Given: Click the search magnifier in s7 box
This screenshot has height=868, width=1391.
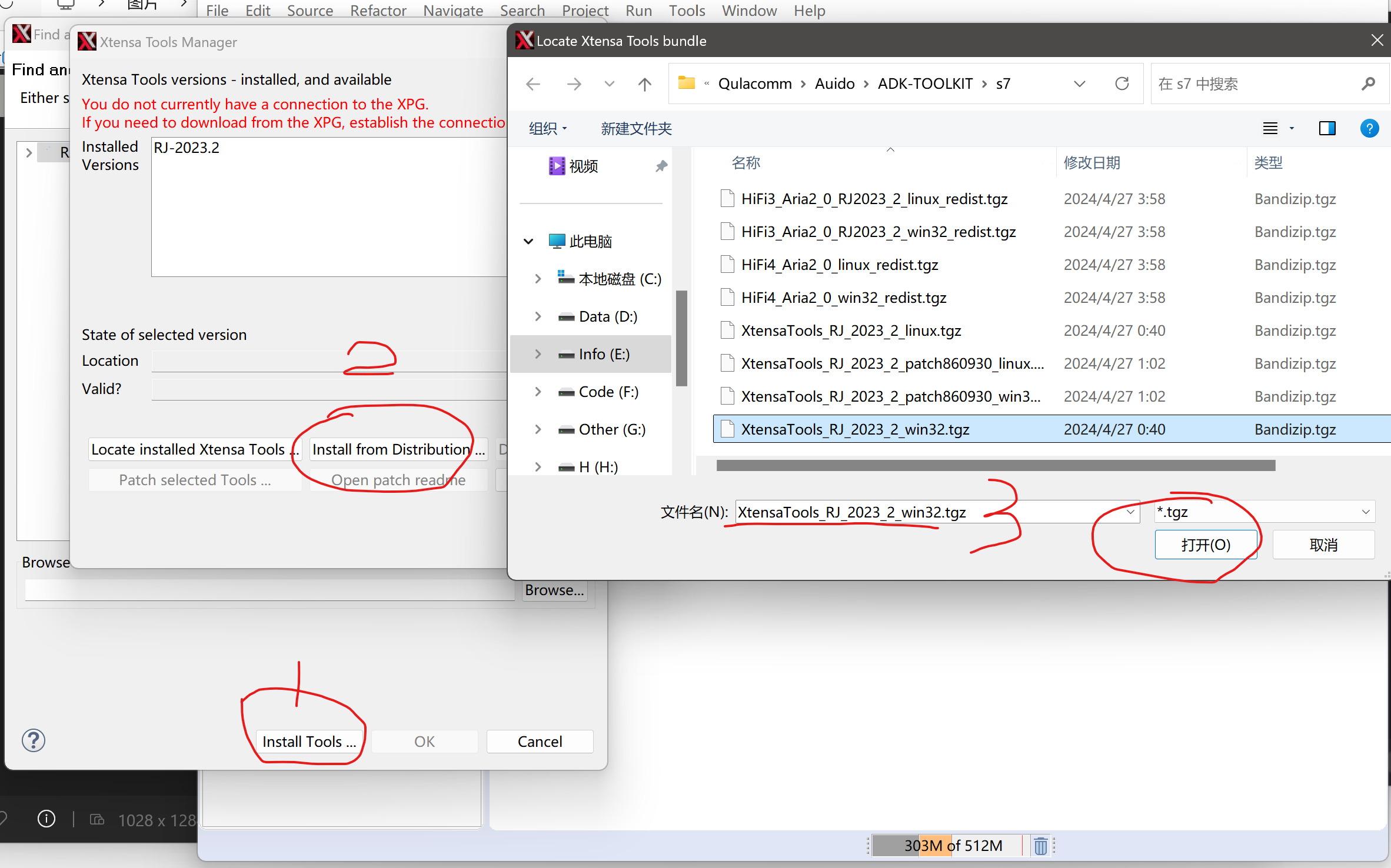Looking at the screenshot, I should pyautogui.click(x=1369, y=84).
